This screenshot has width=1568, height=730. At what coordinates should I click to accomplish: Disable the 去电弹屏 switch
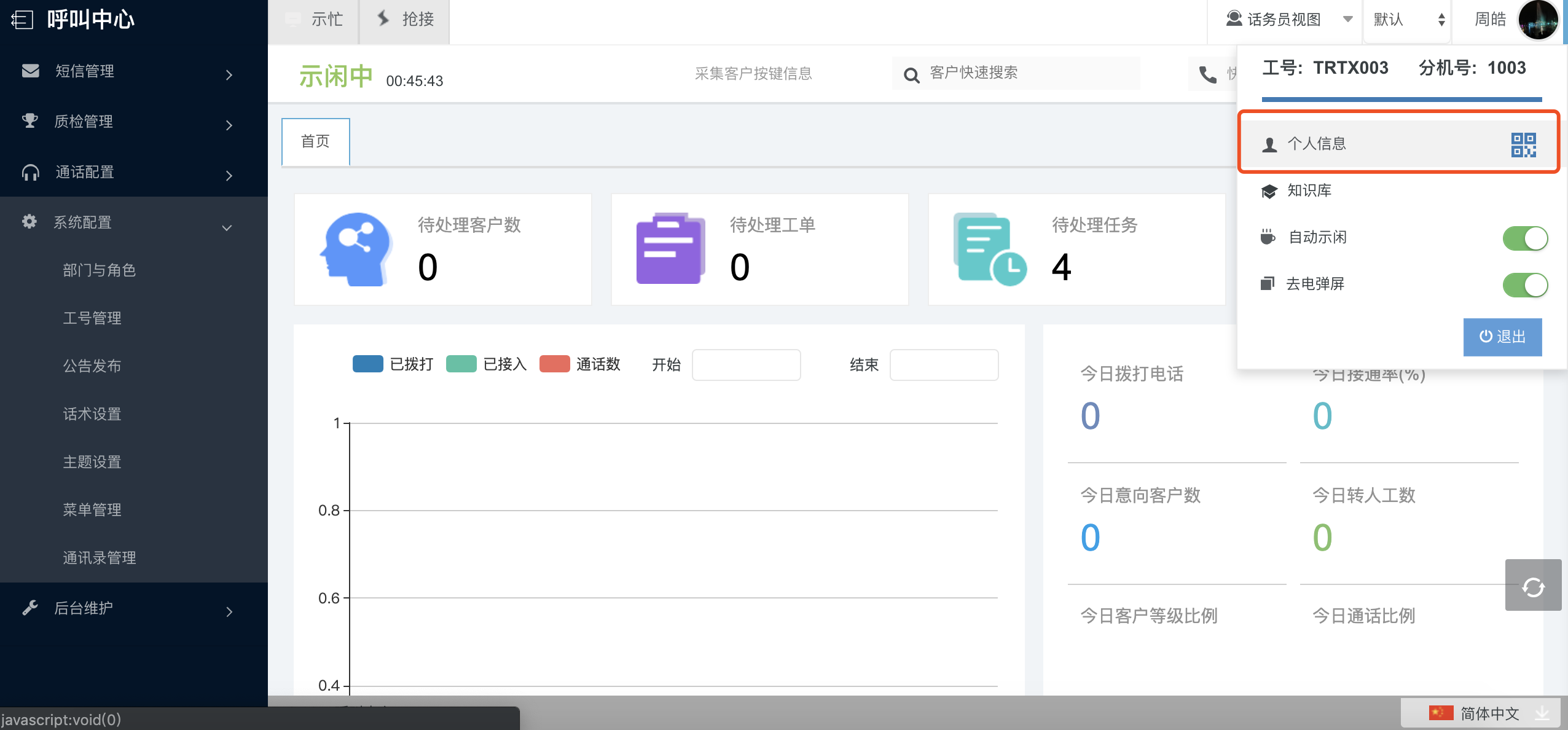(x=1524, y=285)
